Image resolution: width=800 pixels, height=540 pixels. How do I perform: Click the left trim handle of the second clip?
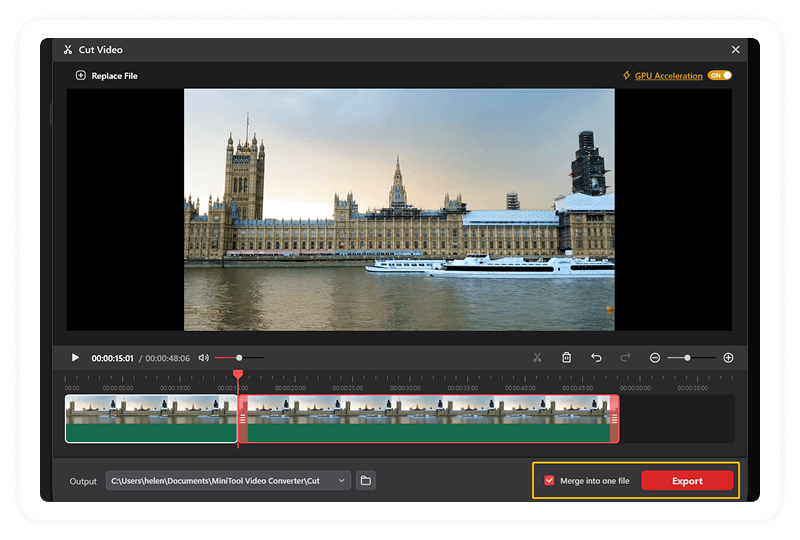coord(243,419)
